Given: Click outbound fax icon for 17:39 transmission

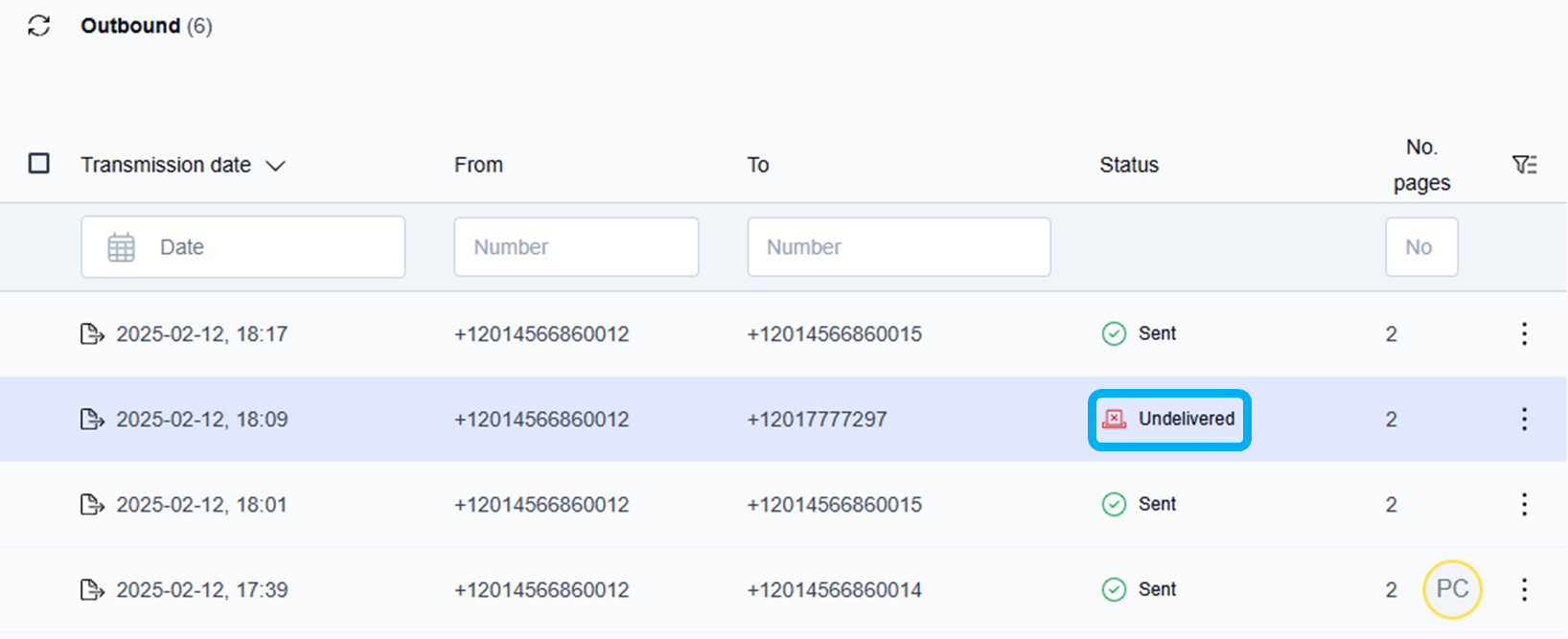Looking at the screenshot, I should point(92,590).
